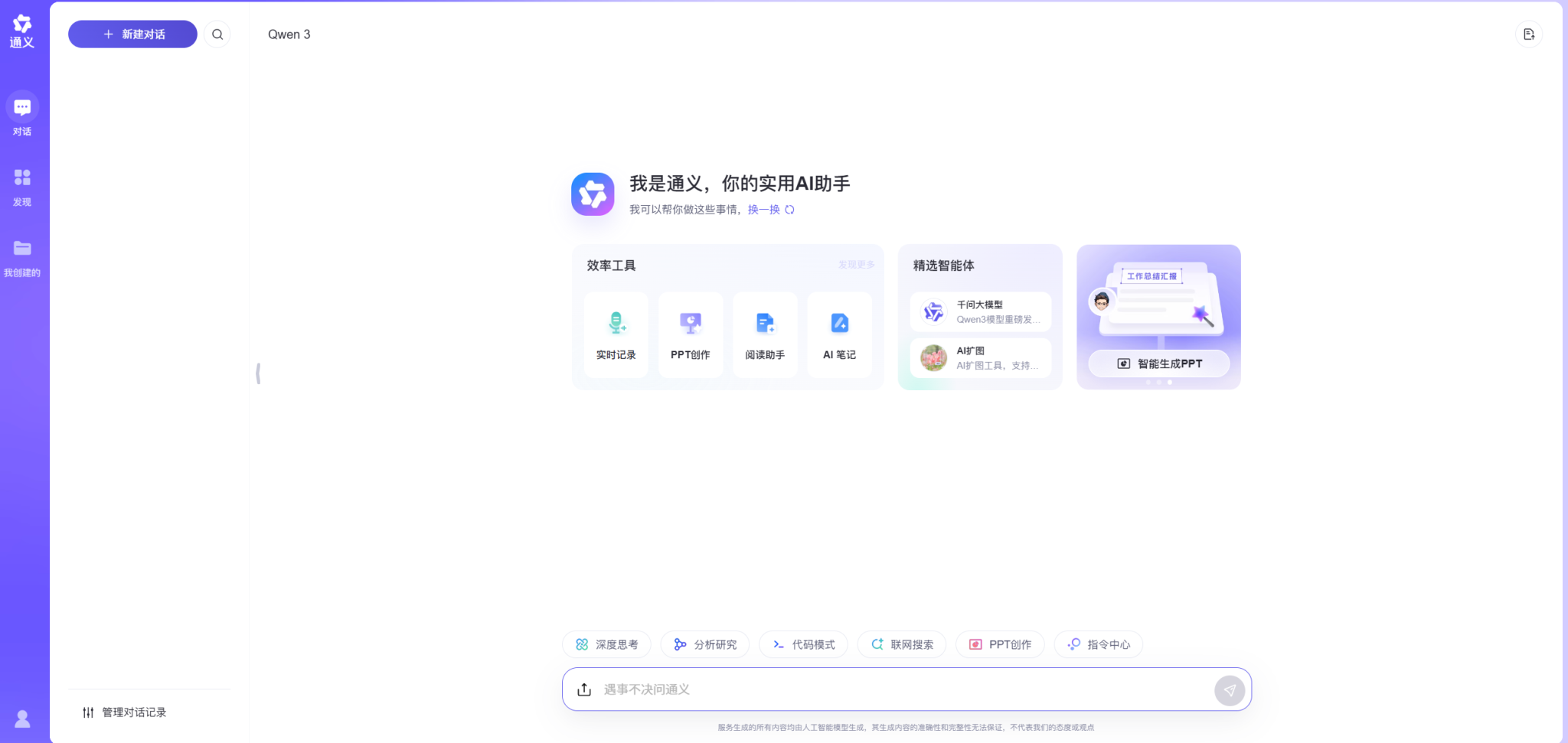
Task: Click the 换一换 refresh suggestions link
Action: [763, 210]
